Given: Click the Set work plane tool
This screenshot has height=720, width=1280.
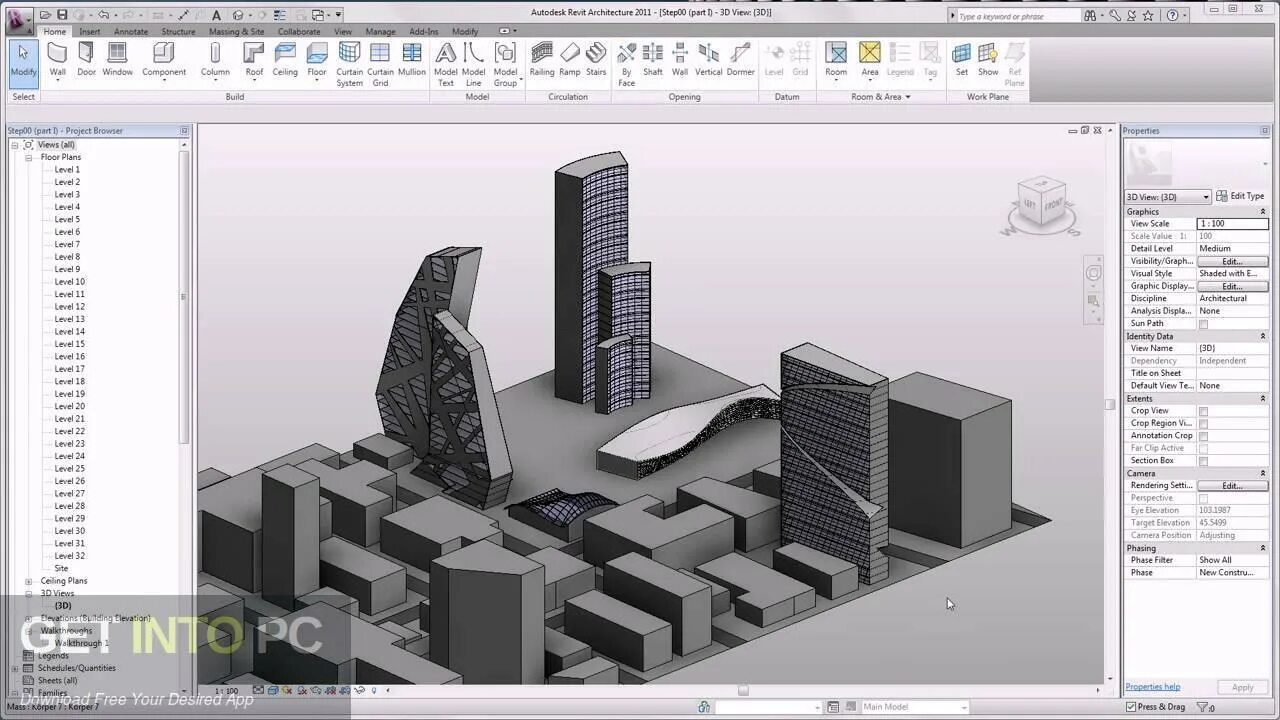Looking at the screenshot, I should point(961,60).
